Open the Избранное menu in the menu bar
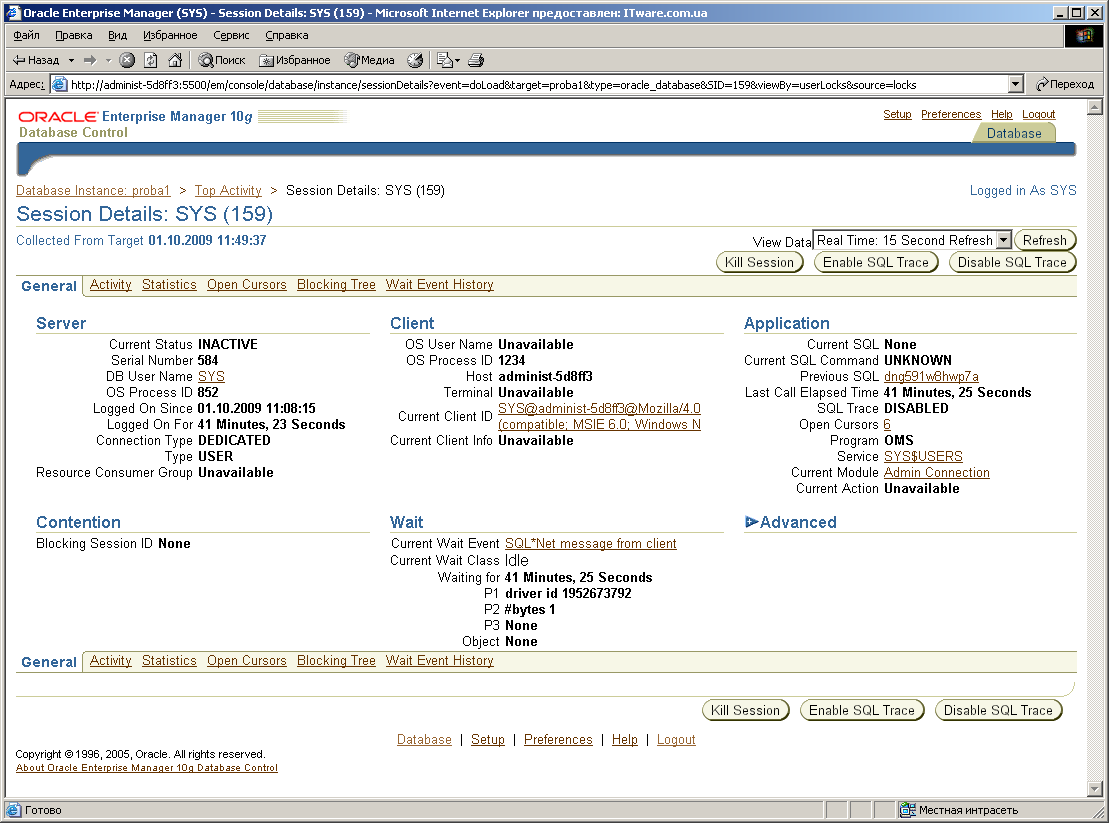This screenshot has width=1109, height=823. [x=170, y=35]
